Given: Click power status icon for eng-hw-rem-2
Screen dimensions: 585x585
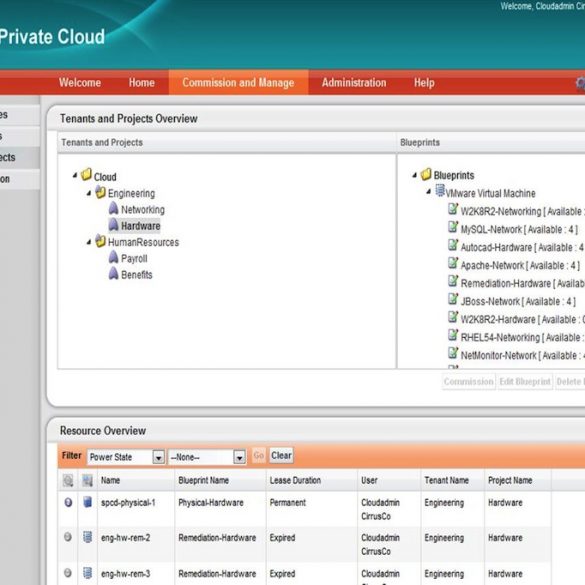Looking at the screenshot, I should tap(68, 537).
